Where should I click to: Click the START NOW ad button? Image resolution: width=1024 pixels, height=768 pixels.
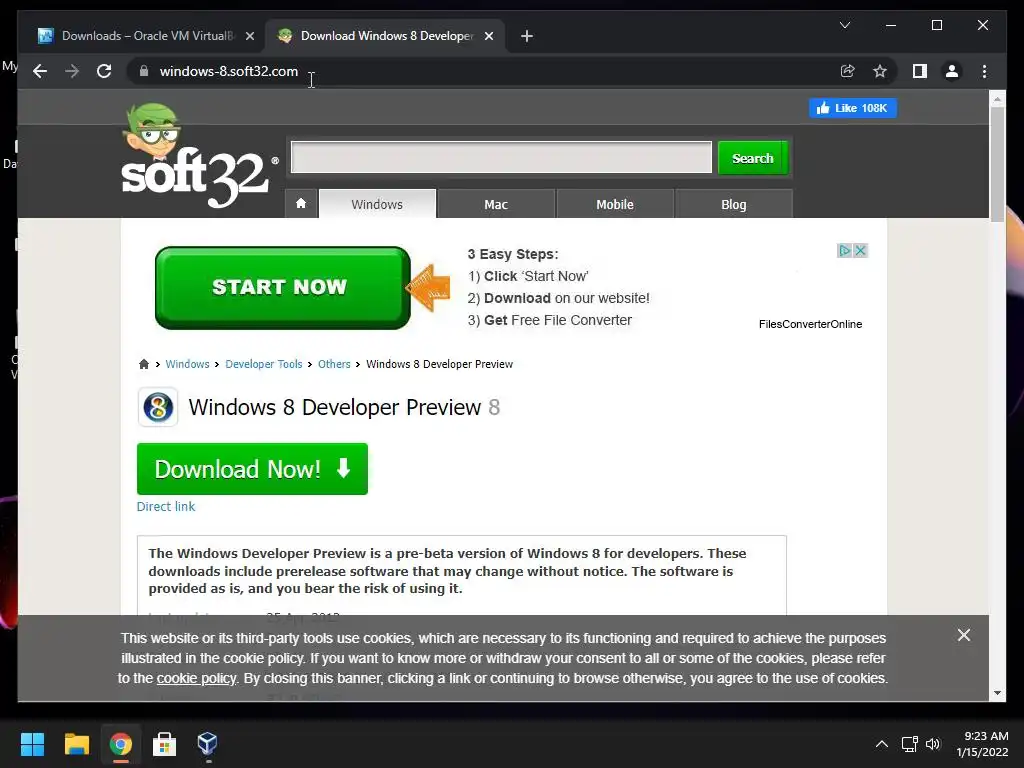(283, 287)
